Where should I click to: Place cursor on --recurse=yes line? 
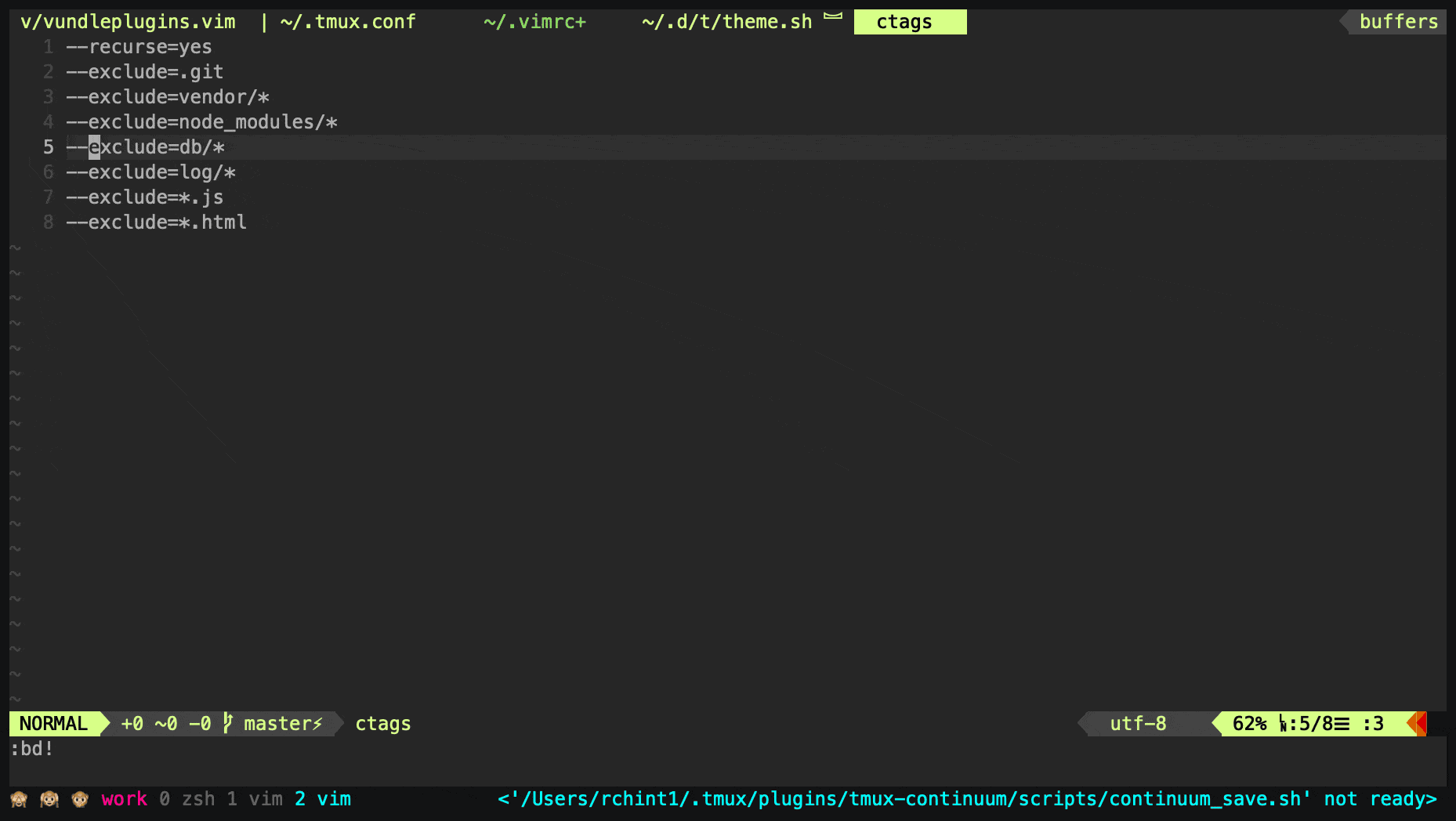coord(139,47)
